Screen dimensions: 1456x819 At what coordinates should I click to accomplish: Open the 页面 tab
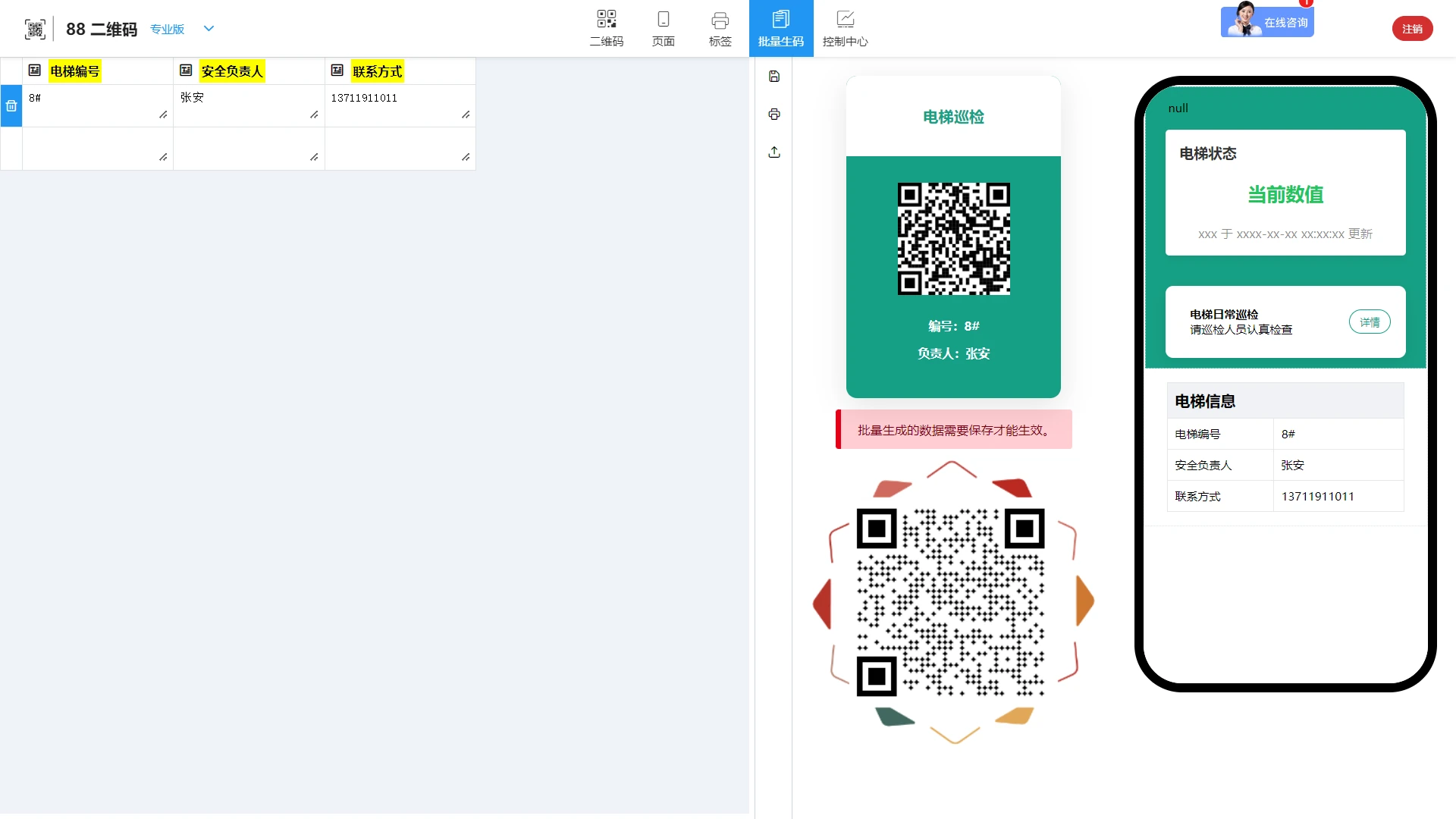[664, 28]
